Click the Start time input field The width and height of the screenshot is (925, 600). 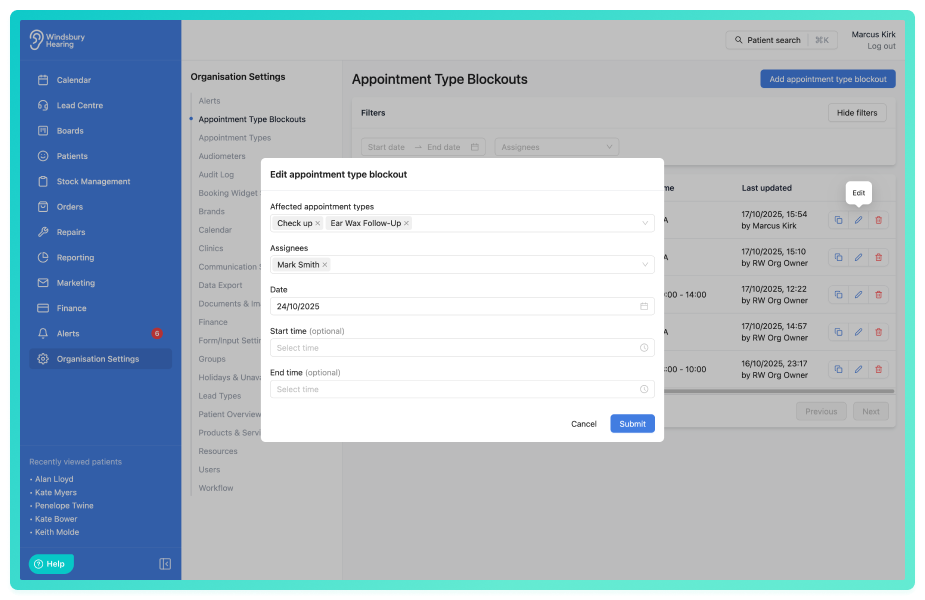[462, 348]
